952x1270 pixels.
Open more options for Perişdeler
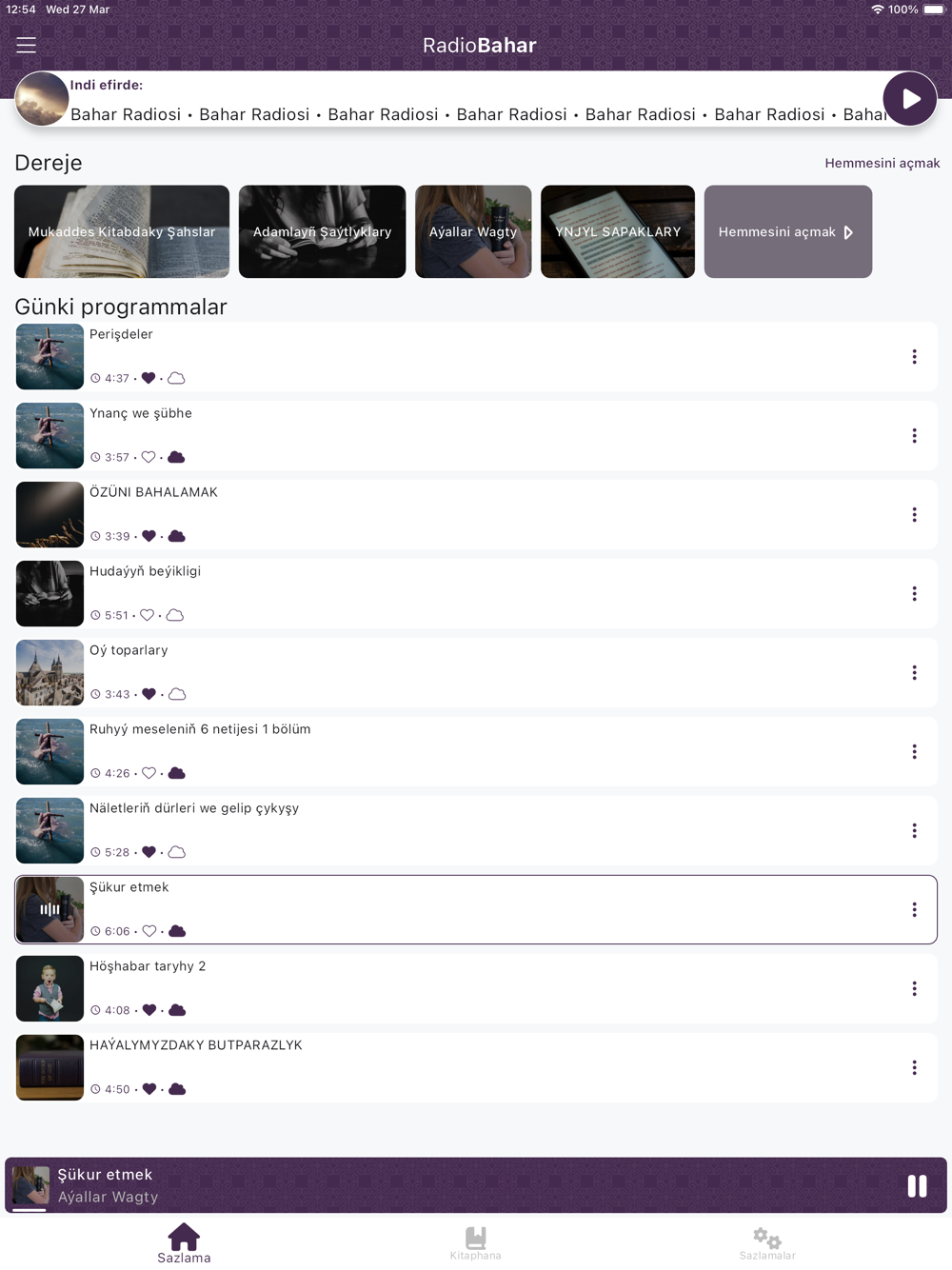[914, 356]
